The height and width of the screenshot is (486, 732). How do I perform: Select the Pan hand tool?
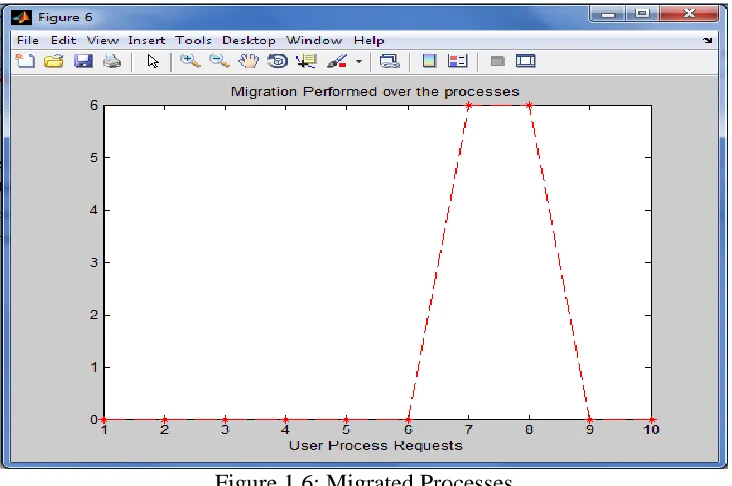point(248,61)
